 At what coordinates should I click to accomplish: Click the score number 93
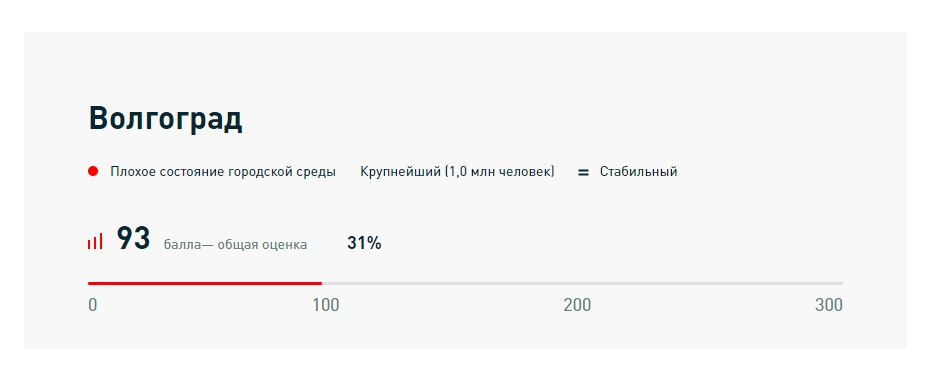(133, 238)
